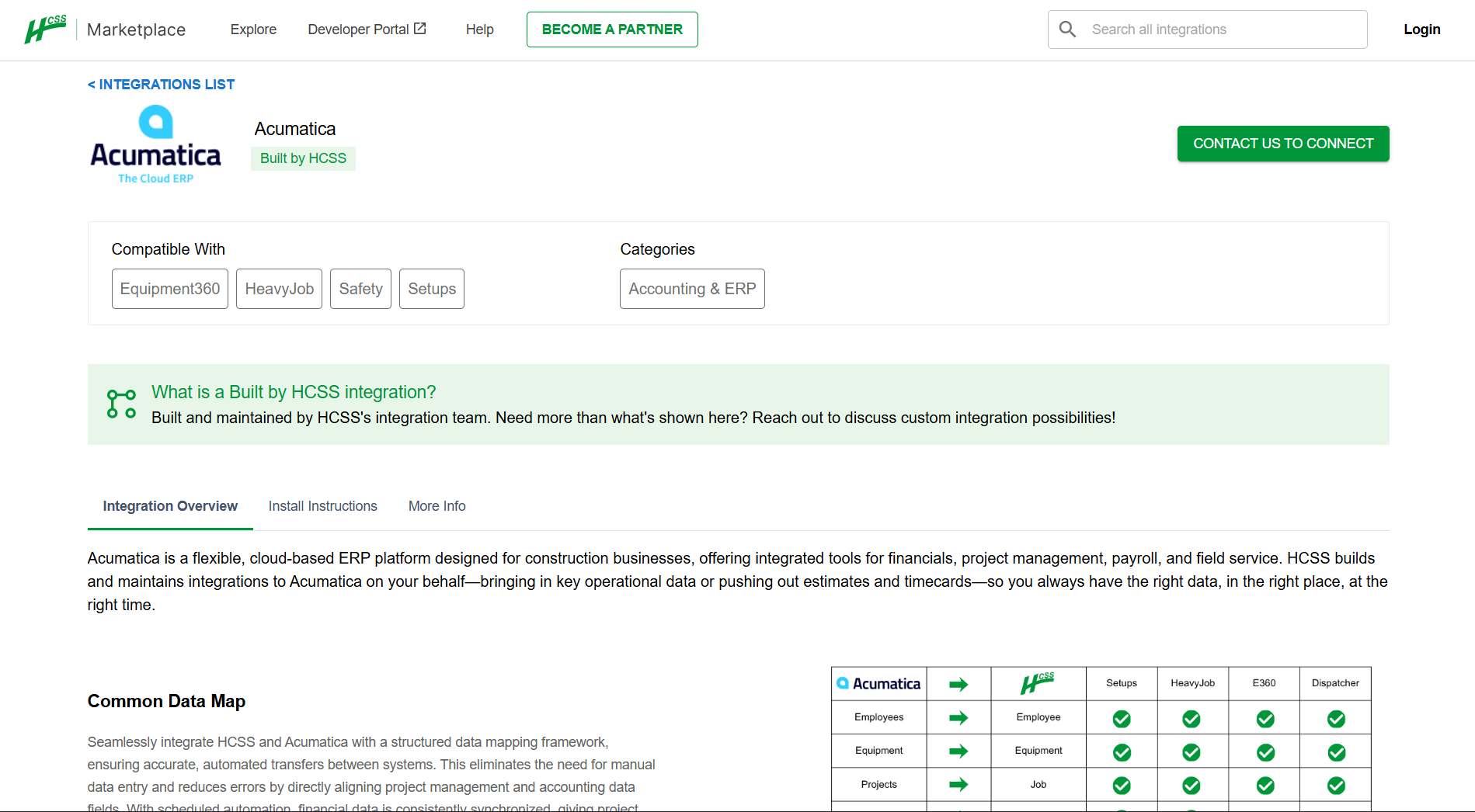Click the Setups checkmark for Job row
Screen dimensions: 1475x812
pos(1122,786)
